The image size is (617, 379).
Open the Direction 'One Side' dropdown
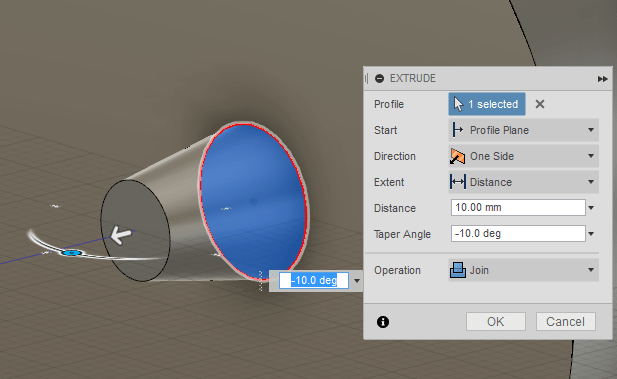click(523, 156)
